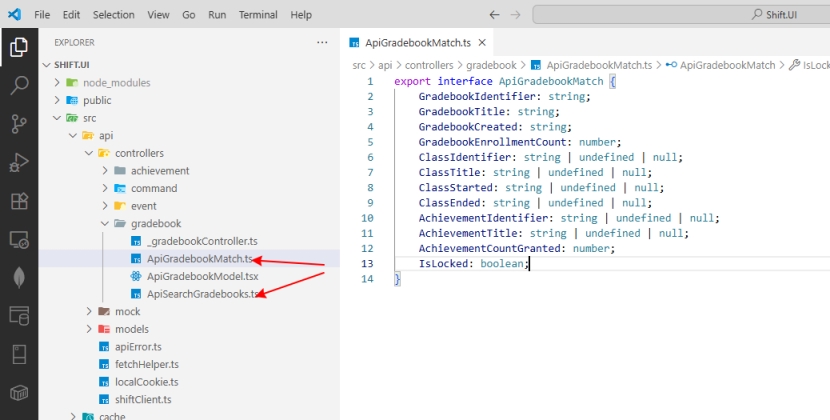830x420 pixels.
Task: Place cursor on GradebookIdentifier property
Action: [x=477, y=96]
